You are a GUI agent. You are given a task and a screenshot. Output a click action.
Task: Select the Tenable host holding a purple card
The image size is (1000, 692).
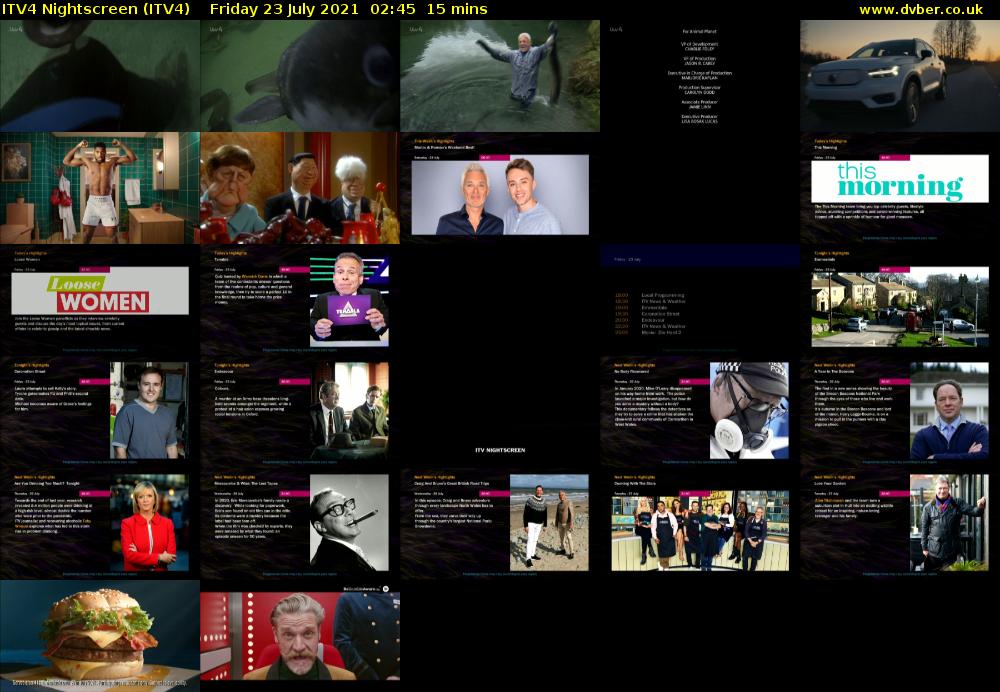click(x=349, y=301)
